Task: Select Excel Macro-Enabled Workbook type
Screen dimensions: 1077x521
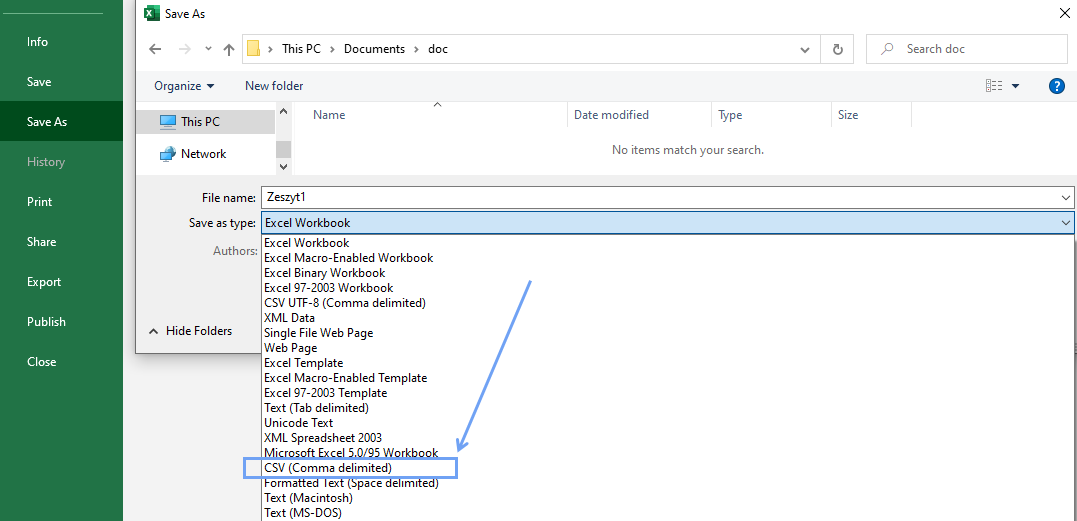Action: (x=348, y=258)
